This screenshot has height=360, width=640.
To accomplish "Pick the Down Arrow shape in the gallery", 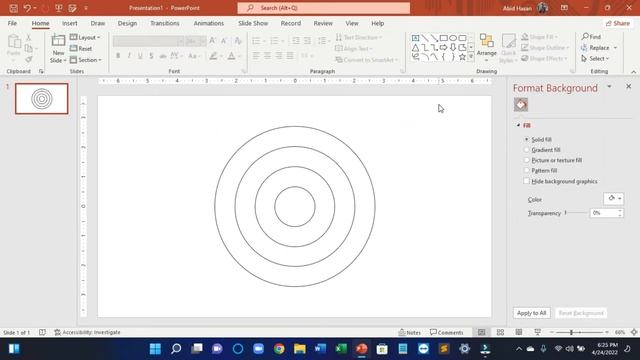I will [453, 47].
